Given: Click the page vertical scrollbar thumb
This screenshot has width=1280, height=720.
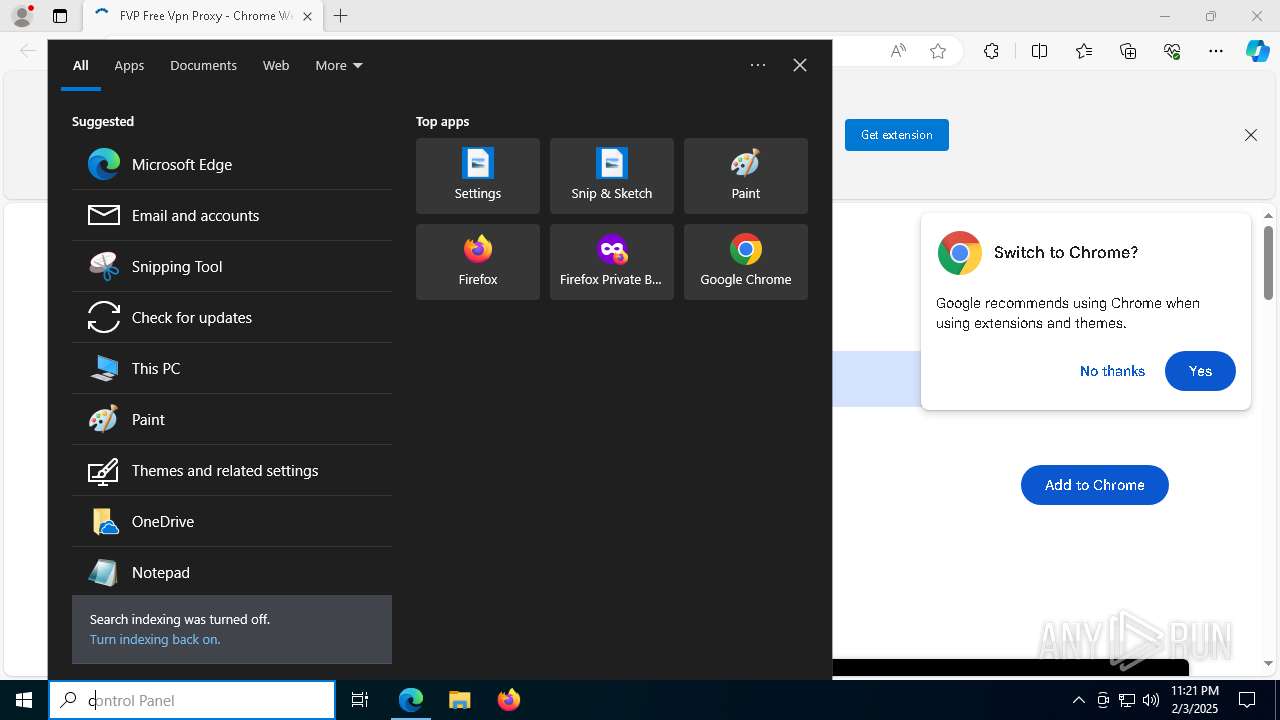Looking at the screenshot, I should click(x=1268, y=262).
